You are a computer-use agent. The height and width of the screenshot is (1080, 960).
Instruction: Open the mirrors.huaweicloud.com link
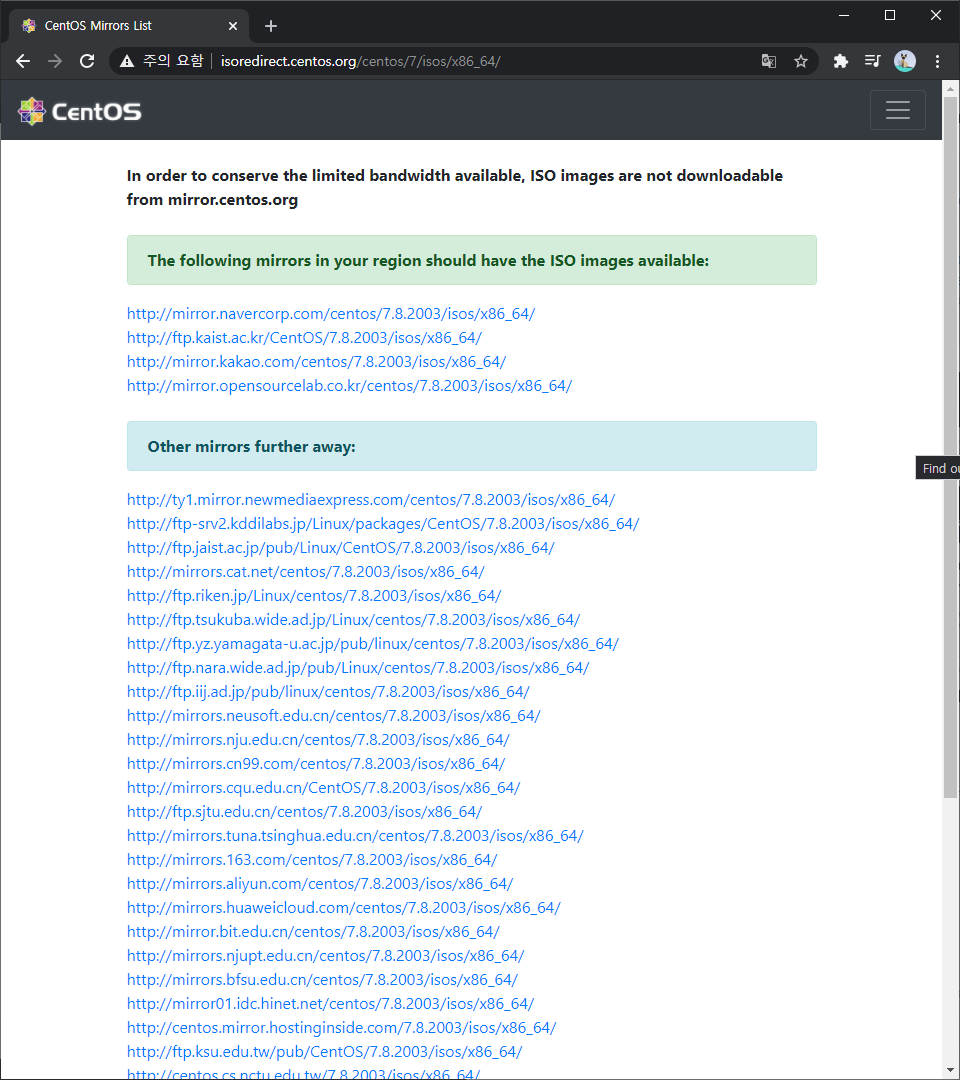(344, 908)
